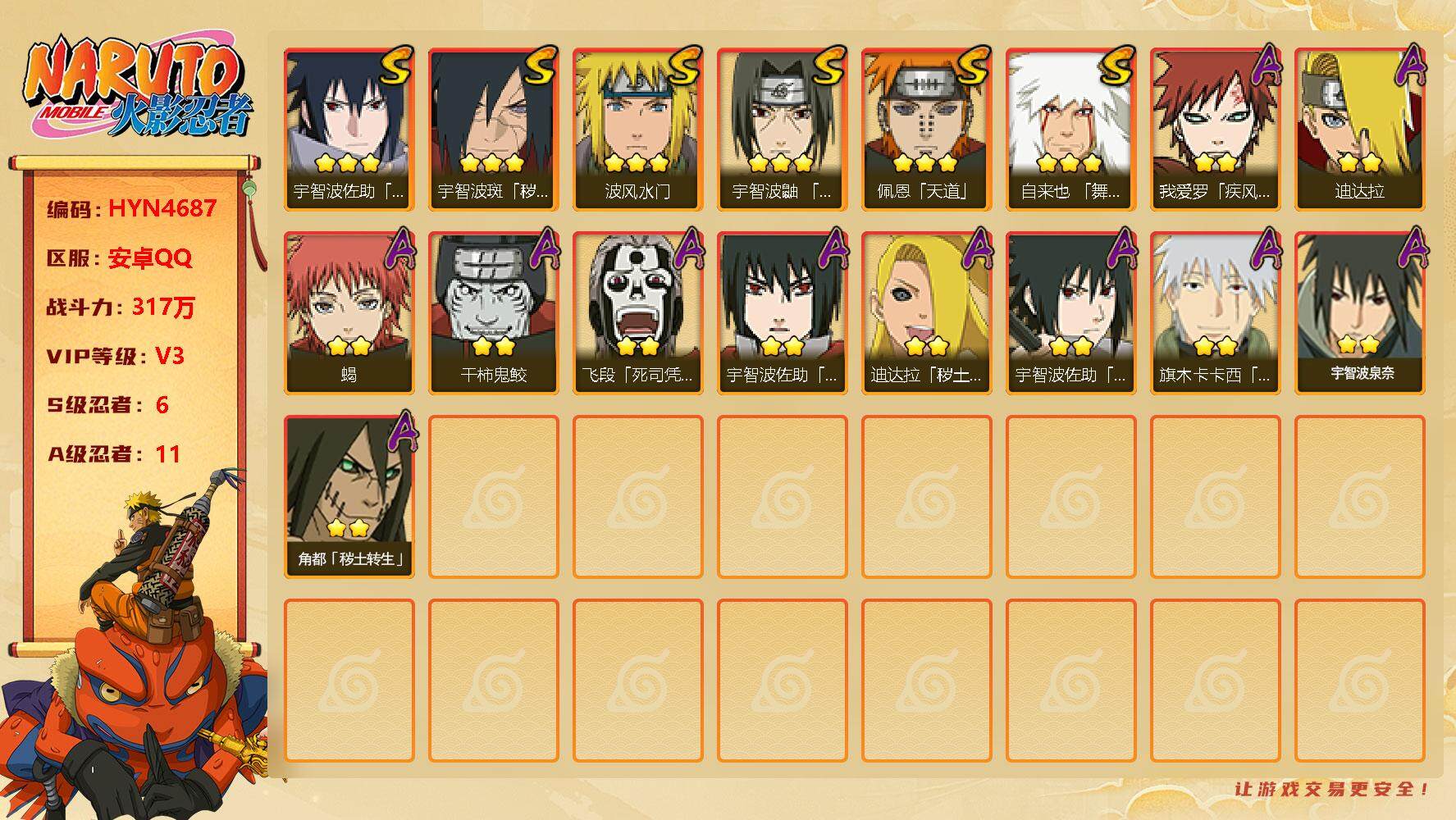Click the empty slot next to 角都 card
Viewport: 1456px width, 820px height.
click(x=493, y=497)
